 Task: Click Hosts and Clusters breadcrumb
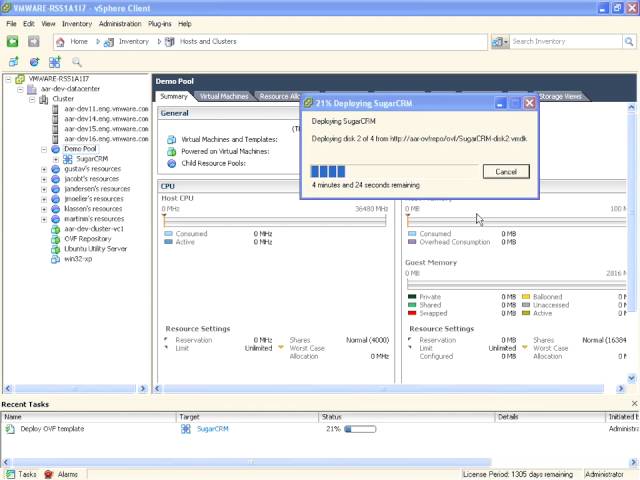tap(208, 42)
